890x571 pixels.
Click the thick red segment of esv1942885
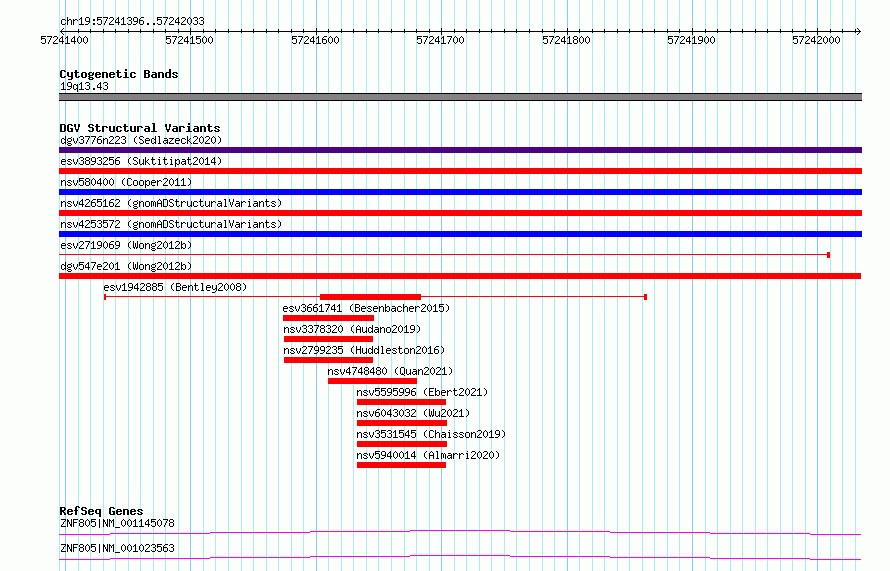[371, 297]
